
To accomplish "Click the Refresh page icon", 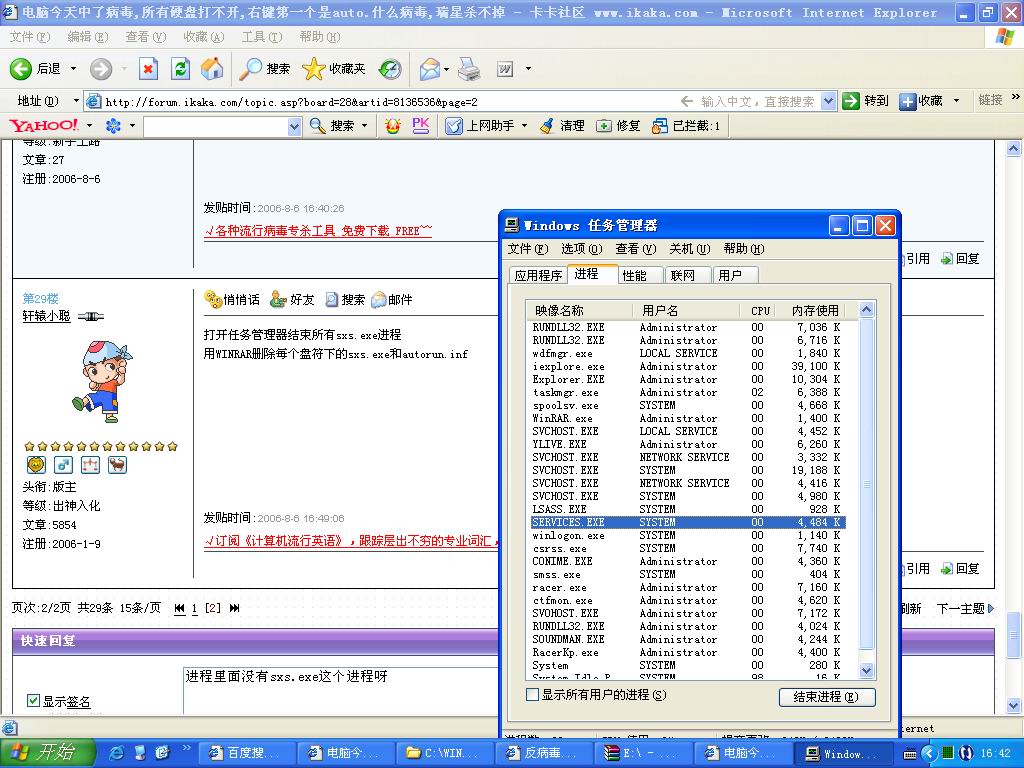I will pyautogui.click(x=180, y=69).
